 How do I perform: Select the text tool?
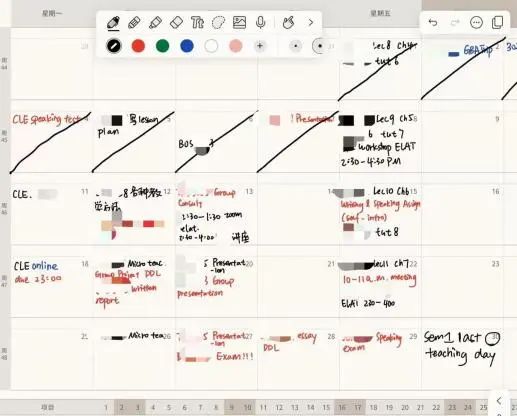click(197, 23)
